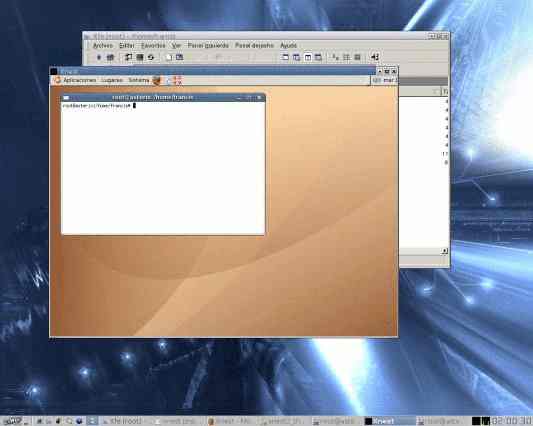
Task: Click the new folder icon in xfe toolbar
Action: pos(179,57)
